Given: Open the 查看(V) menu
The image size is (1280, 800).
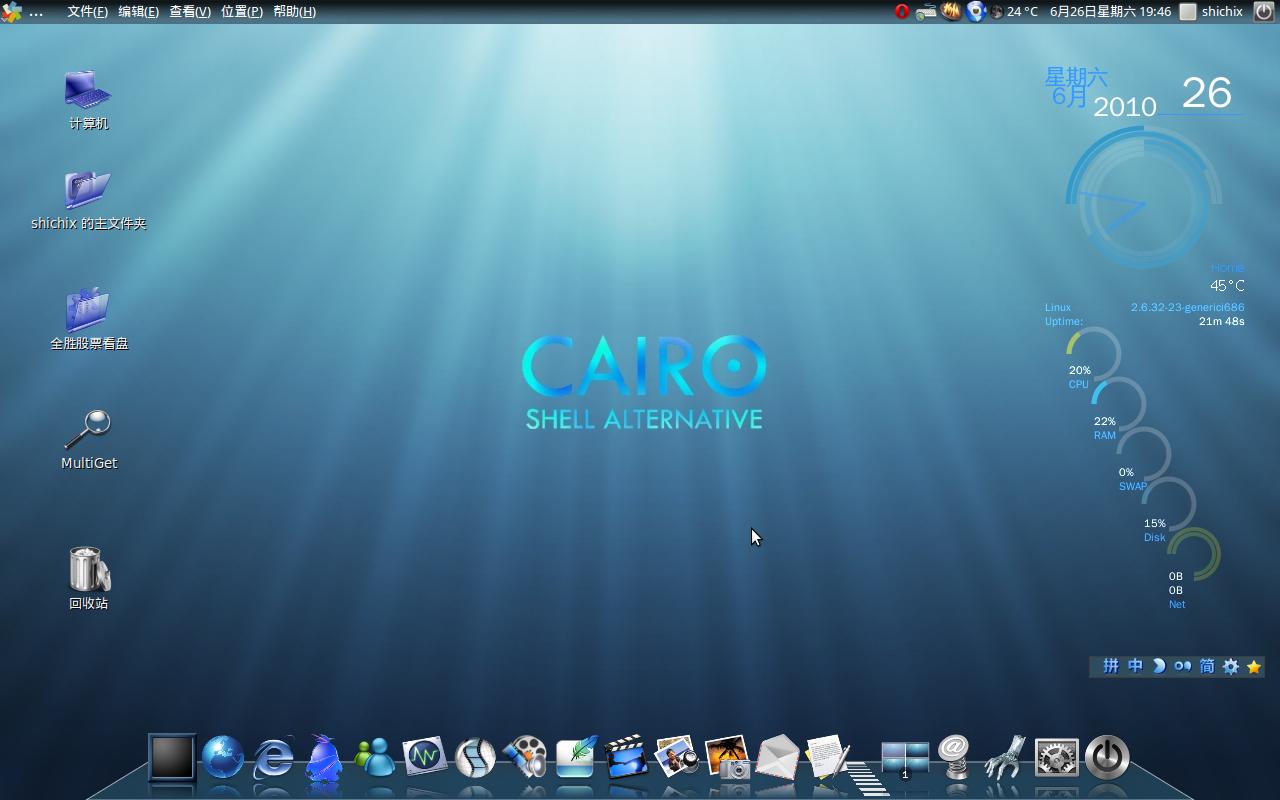Looking at the screenshot, I should [x=190, y=12].
